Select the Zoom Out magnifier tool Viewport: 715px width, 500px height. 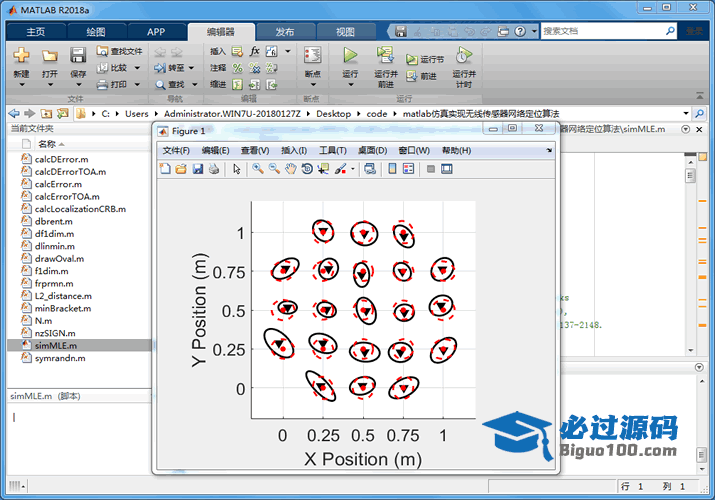click(x=274, y=169)
